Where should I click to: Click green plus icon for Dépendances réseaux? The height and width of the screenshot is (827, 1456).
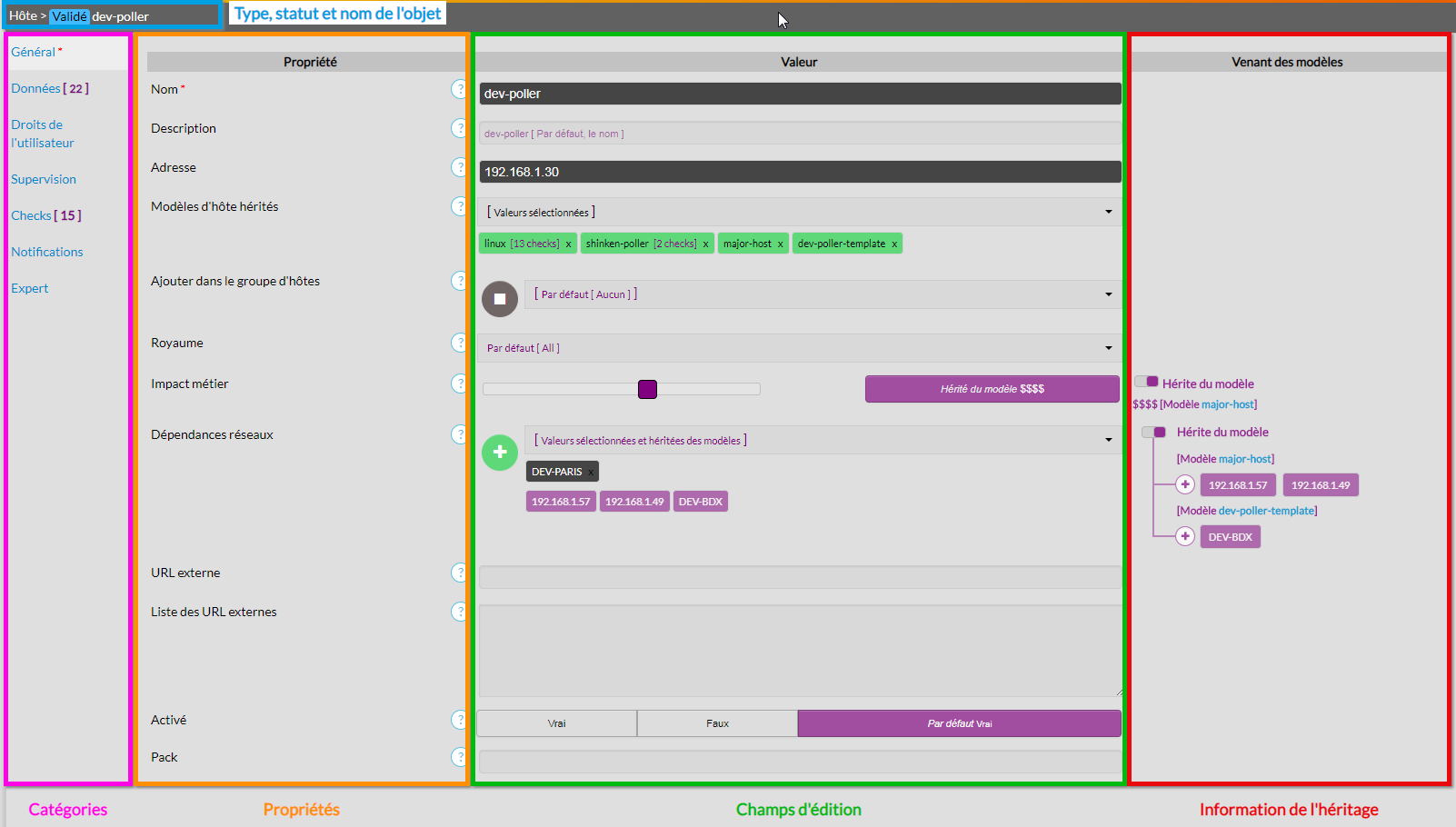coord(499,452)
